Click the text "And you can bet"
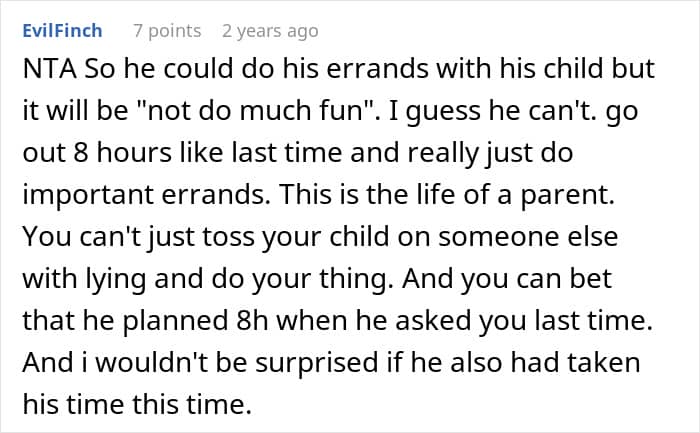This screenshot has height=433, width=700. [506, 279]
